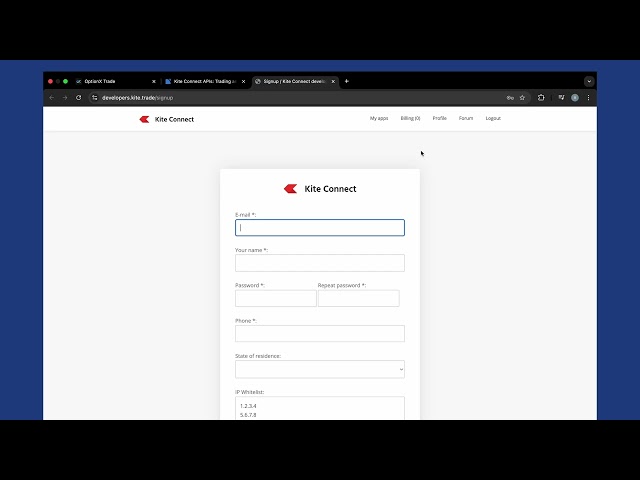Click the Password input field
Viewport: 640px width, 480px height.
click(x=276, y=298)
